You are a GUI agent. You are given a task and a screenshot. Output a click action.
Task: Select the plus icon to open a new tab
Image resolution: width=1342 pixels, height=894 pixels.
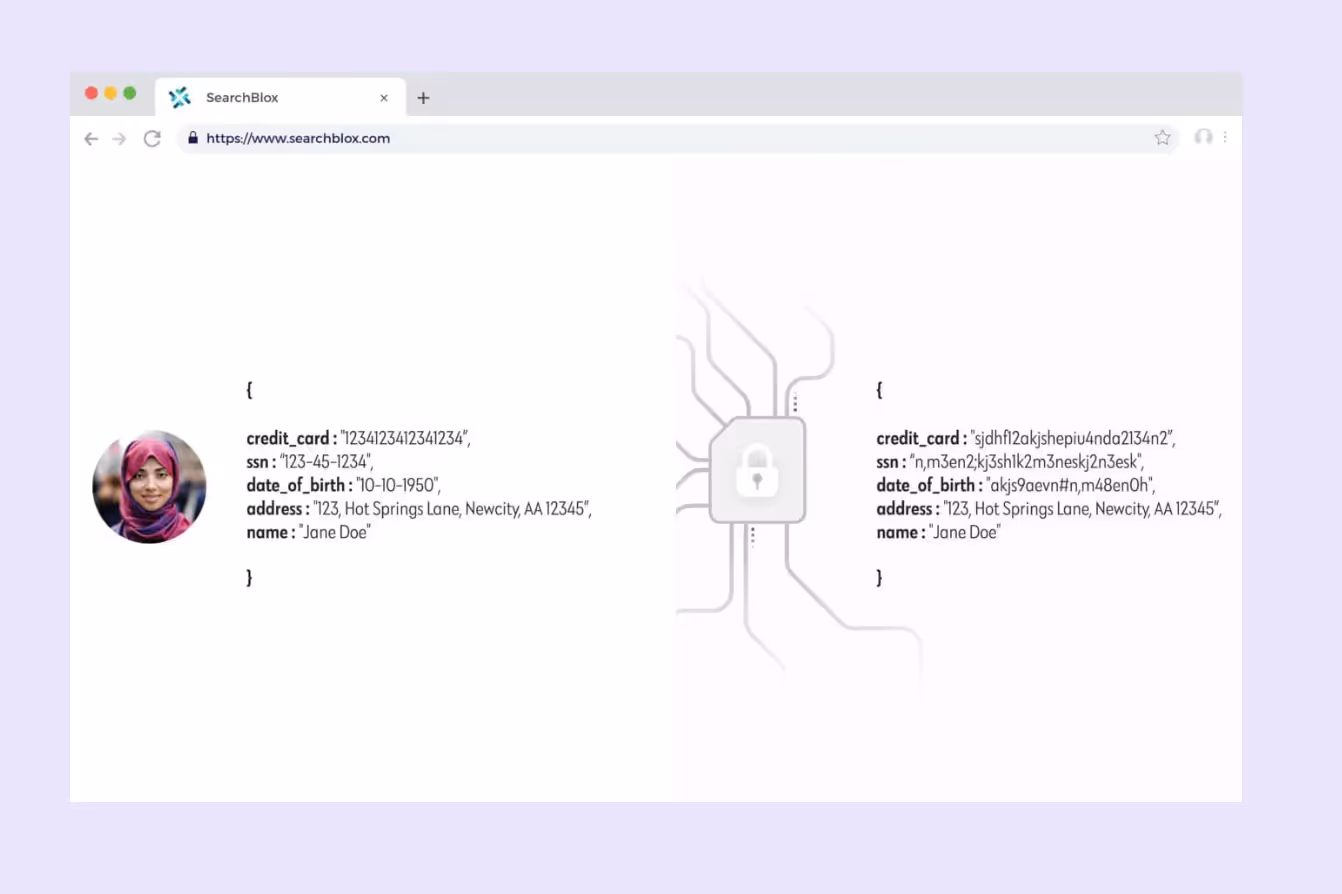[x=423, y=98]
